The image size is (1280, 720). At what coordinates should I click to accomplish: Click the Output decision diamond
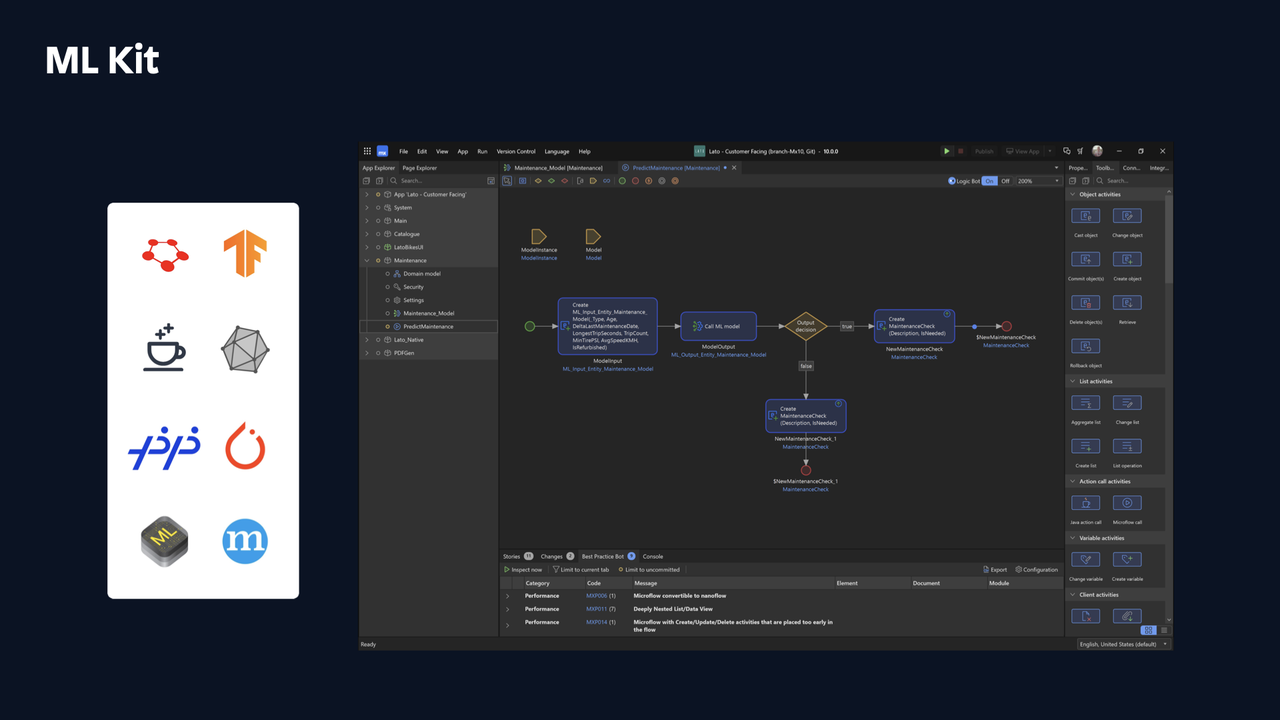coord(806,326)
